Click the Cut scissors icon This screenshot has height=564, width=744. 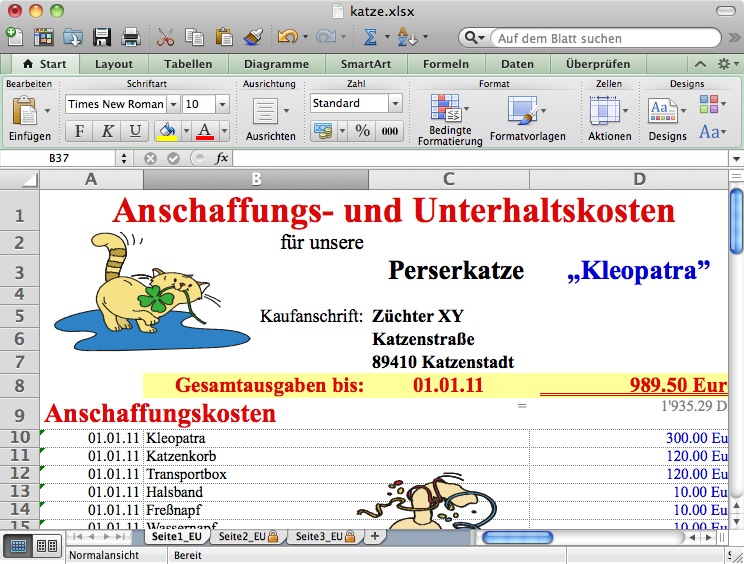click(x=166, y=38)
